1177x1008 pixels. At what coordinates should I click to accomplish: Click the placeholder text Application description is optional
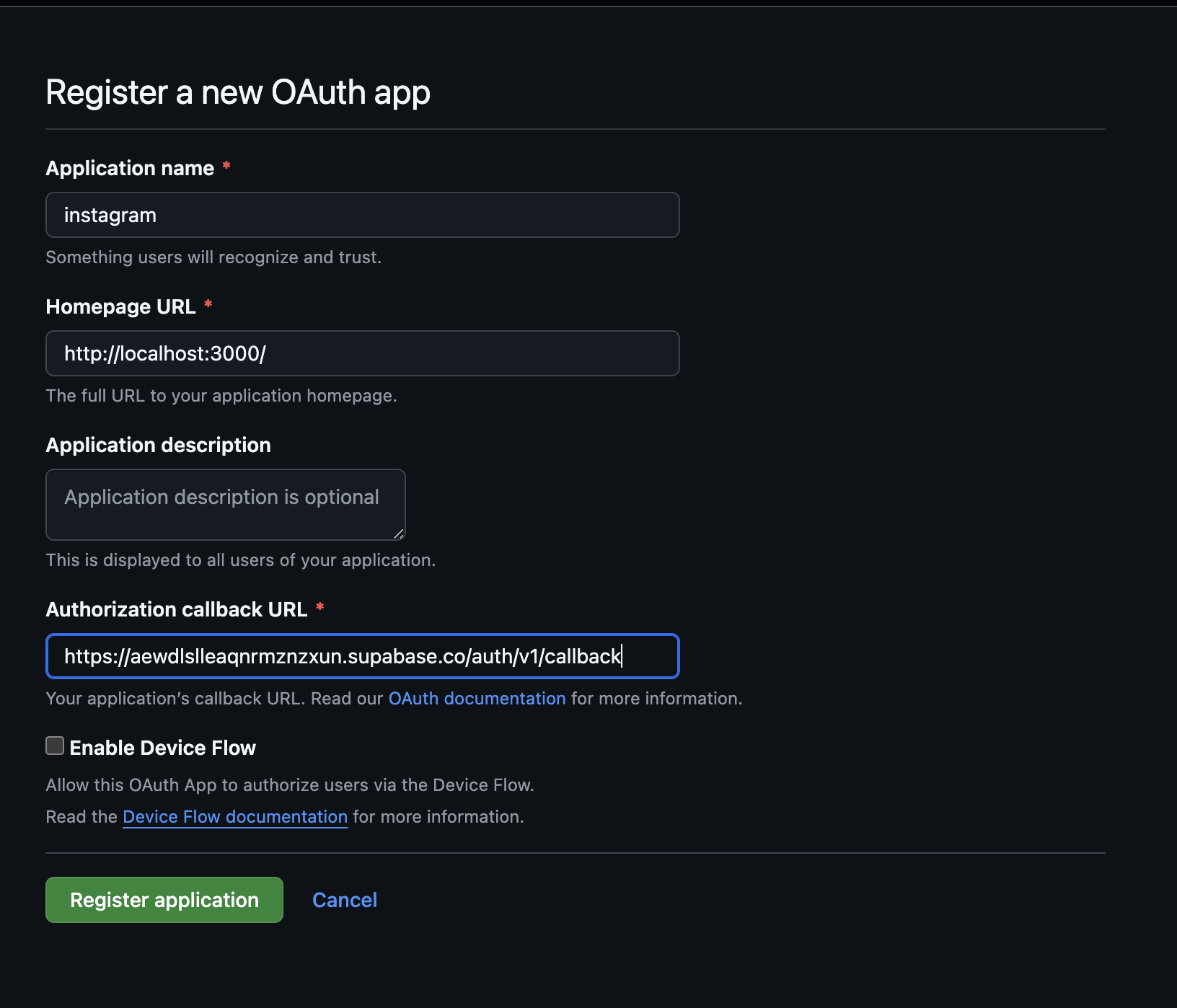[221, 497]
